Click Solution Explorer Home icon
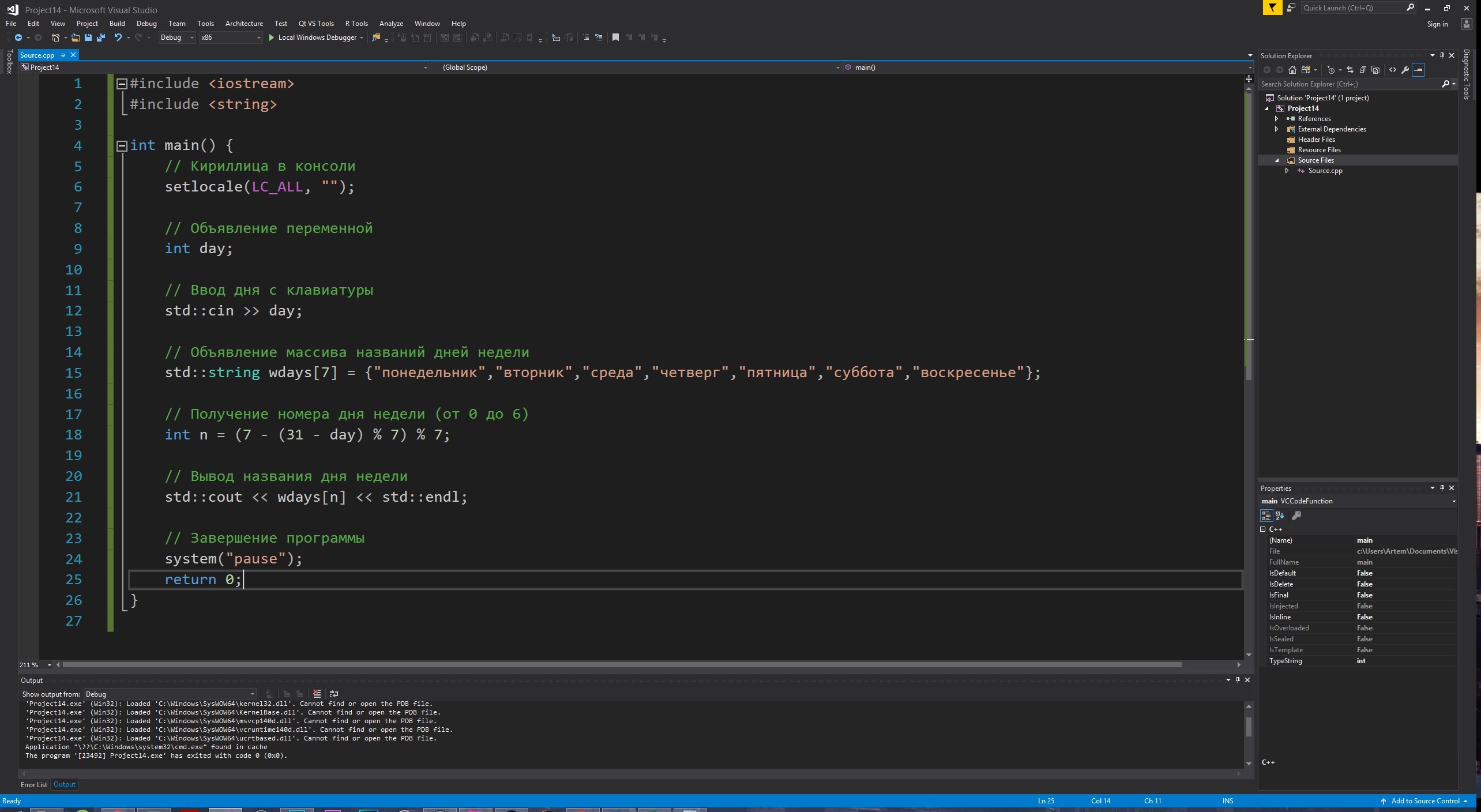 1292,70
